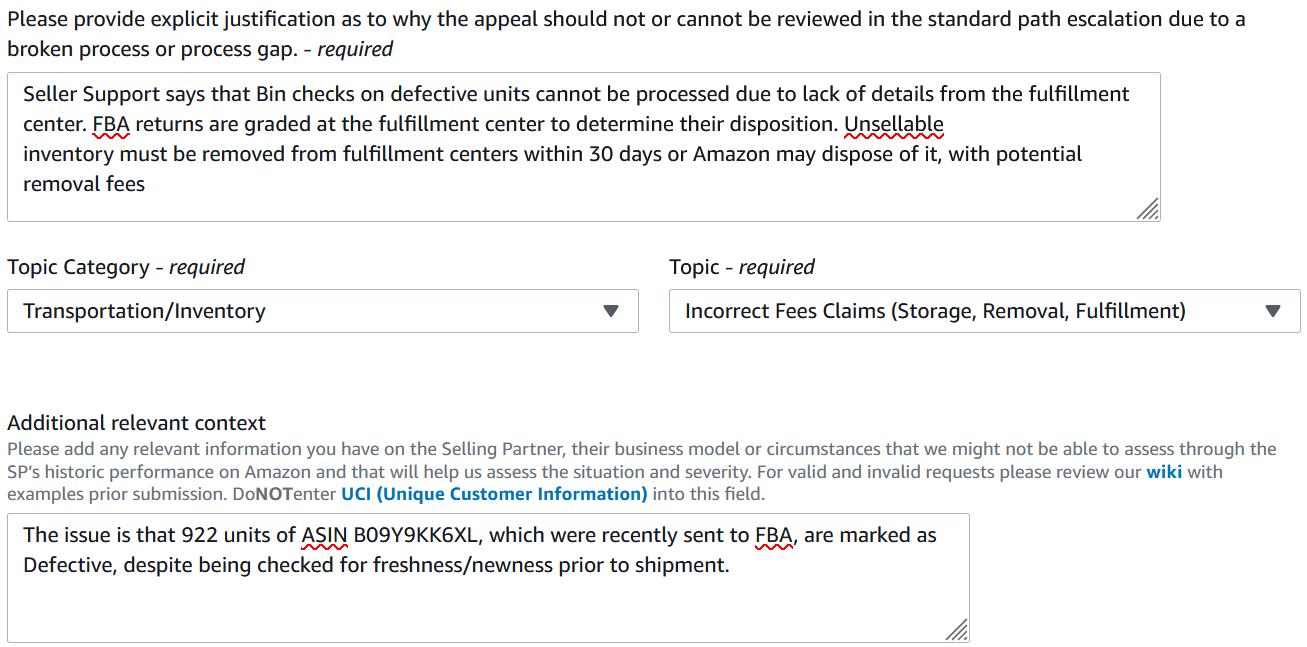Image resolution: width=1307 pixels, height=647 pixels.
Task: Click the Additional relevant context heading
Action: (136, 423)
